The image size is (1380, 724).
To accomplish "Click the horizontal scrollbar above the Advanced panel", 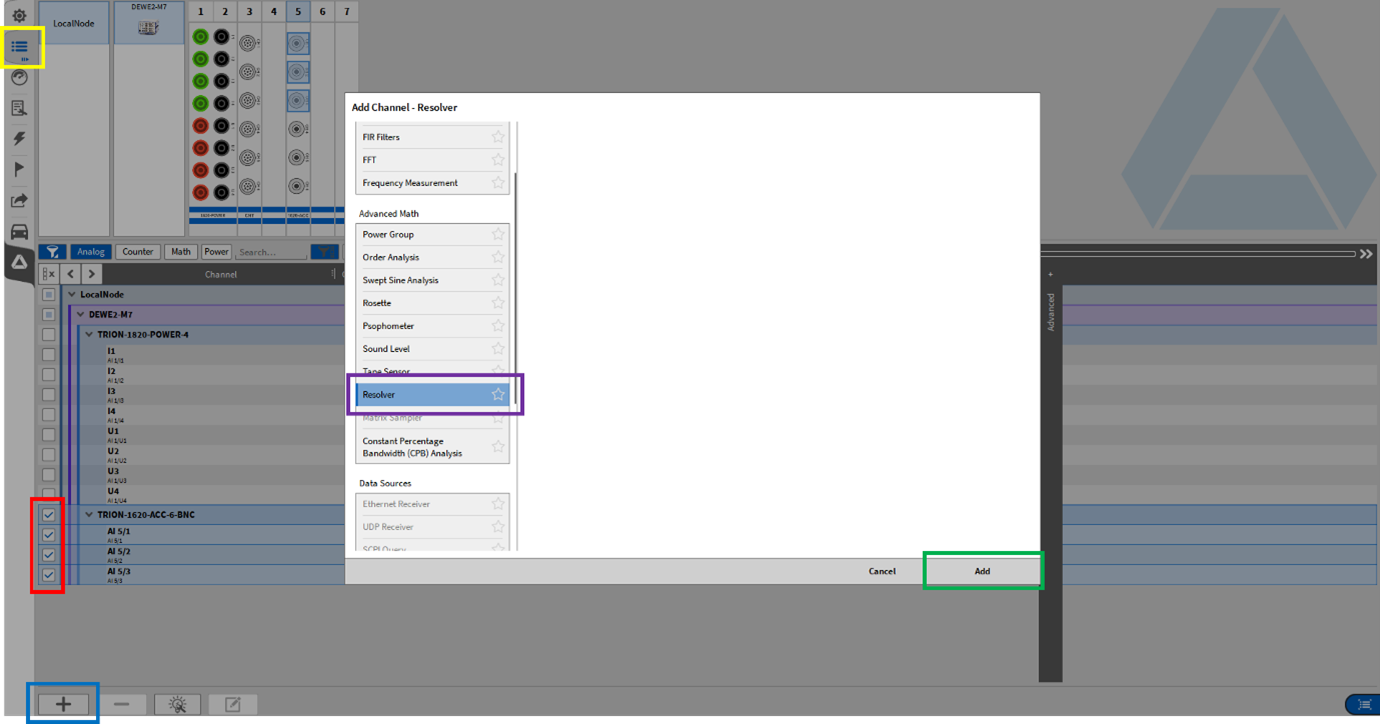I will [1198, 254].
